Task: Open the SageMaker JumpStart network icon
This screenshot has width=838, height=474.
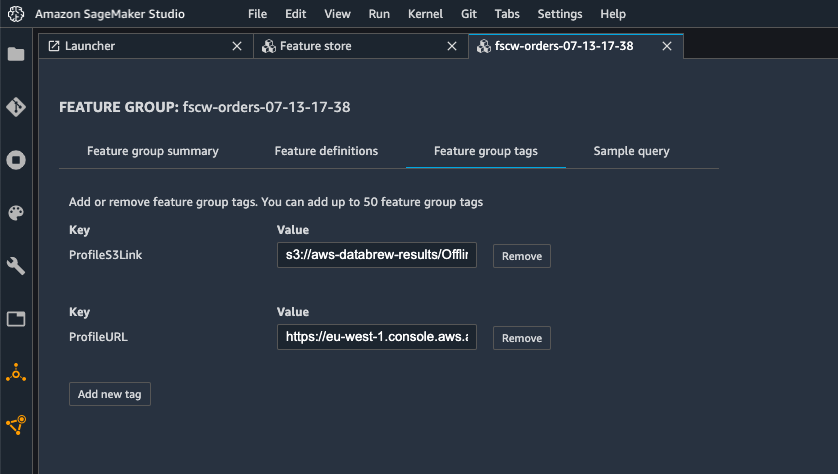Action: (x=16, y=425)
